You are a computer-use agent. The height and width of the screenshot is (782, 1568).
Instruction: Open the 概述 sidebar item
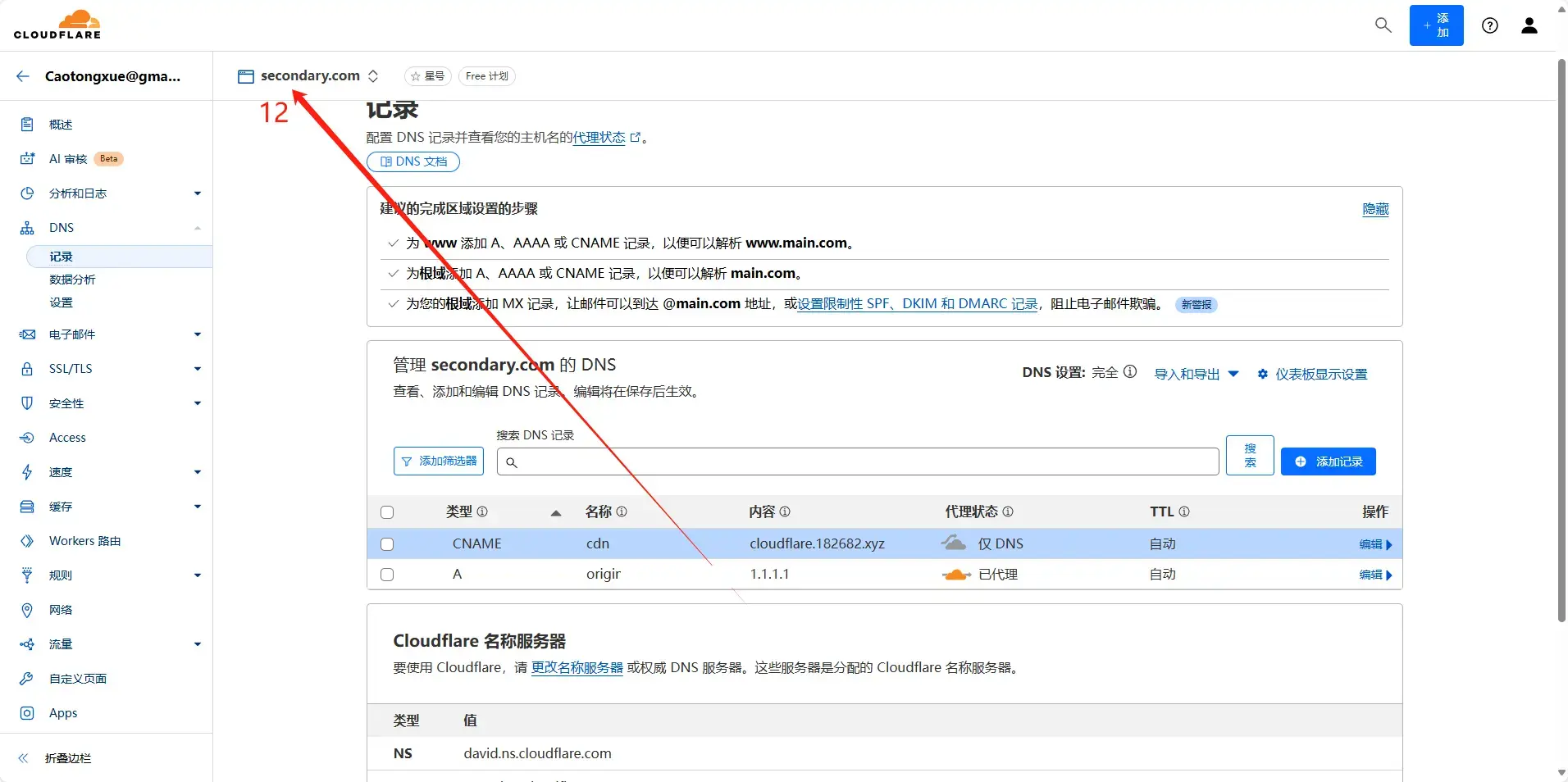pyautogui.click(x=61, y=125)
